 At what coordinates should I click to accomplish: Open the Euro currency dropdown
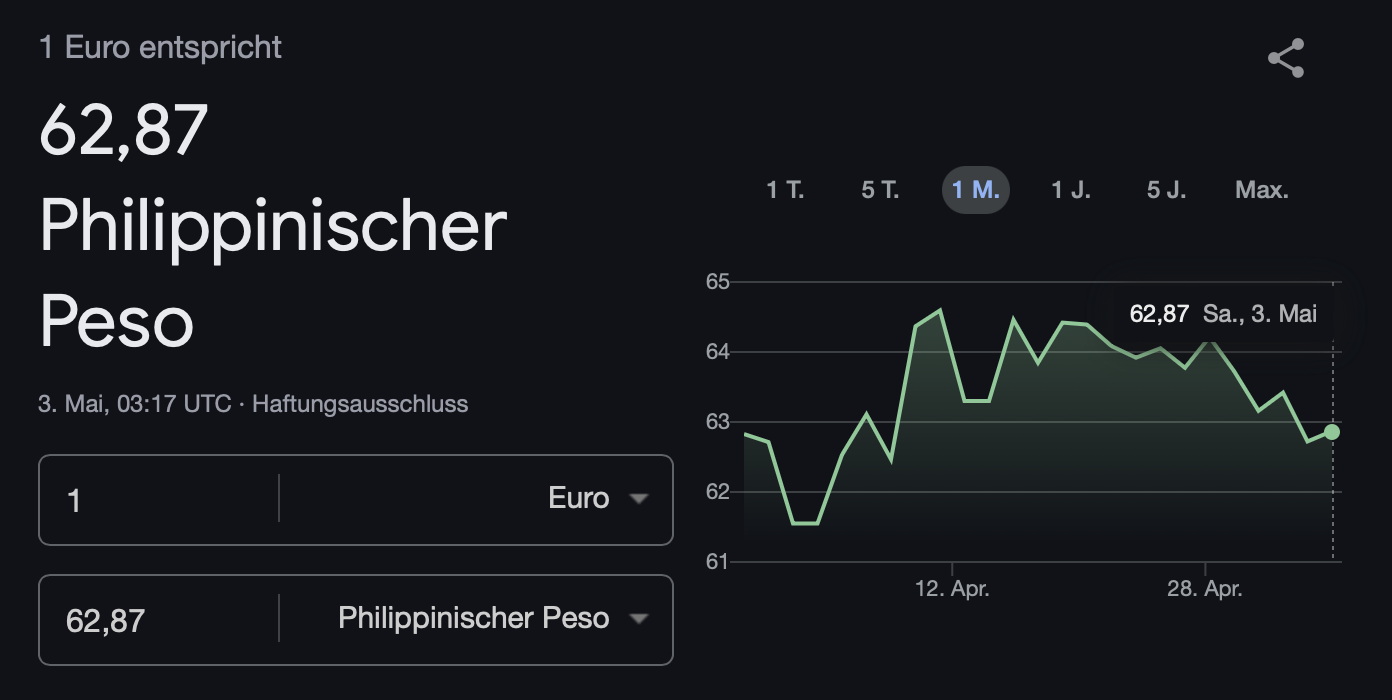pos(476,499)
